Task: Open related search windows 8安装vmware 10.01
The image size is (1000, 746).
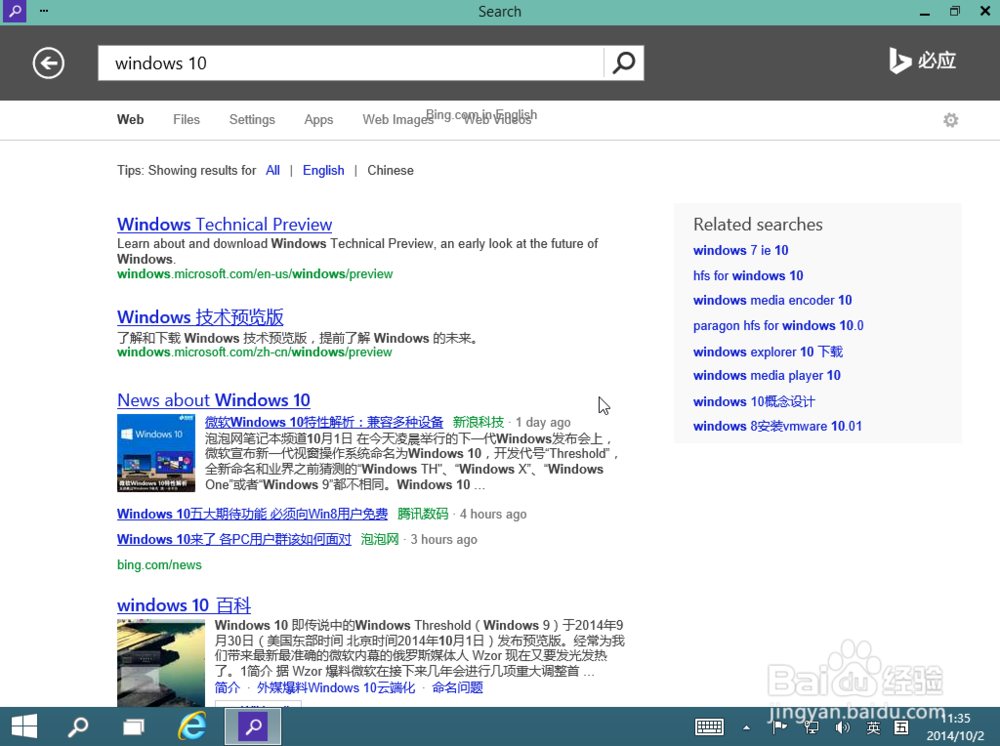Action: [x=777, y=426]
